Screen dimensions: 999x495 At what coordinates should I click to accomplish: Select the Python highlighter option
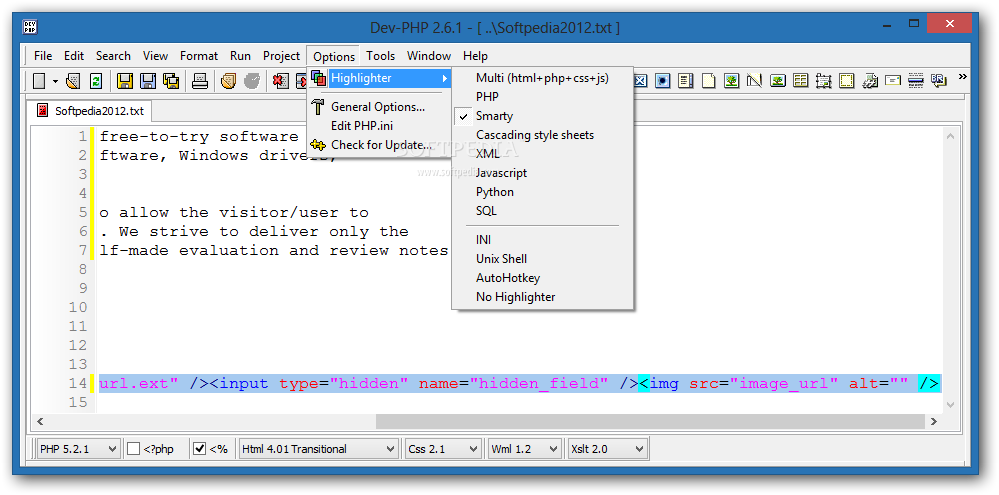pyautogui.click(x=543, y=192)
